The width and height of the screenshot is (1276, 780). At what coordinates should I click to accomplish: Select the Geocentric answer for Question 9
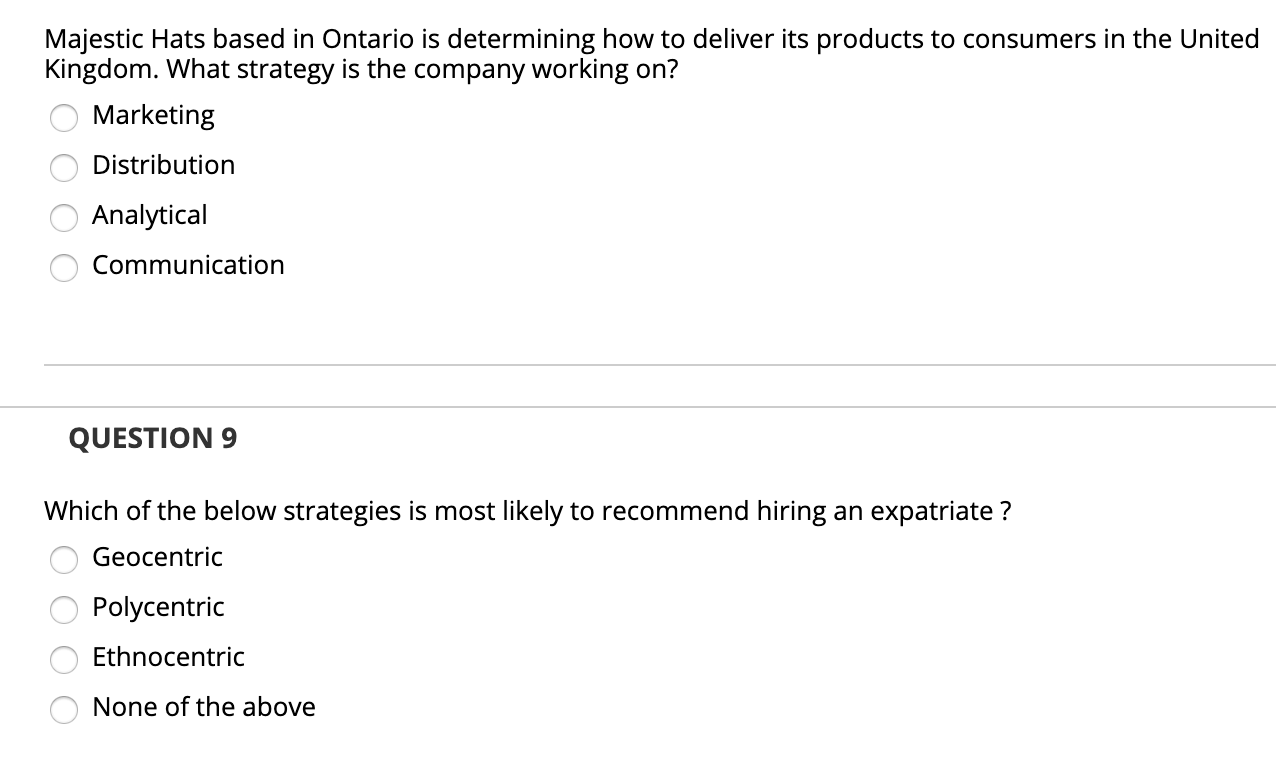(63, 560)
